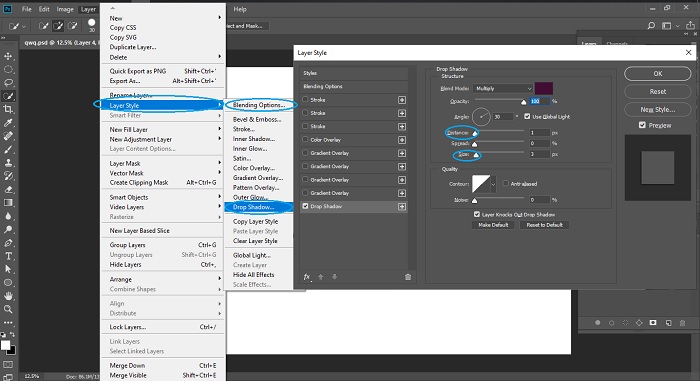Image resolution: width=700 pixels, height=381 pixels.
Task: Click Reset to Default button
Action: 545,225
